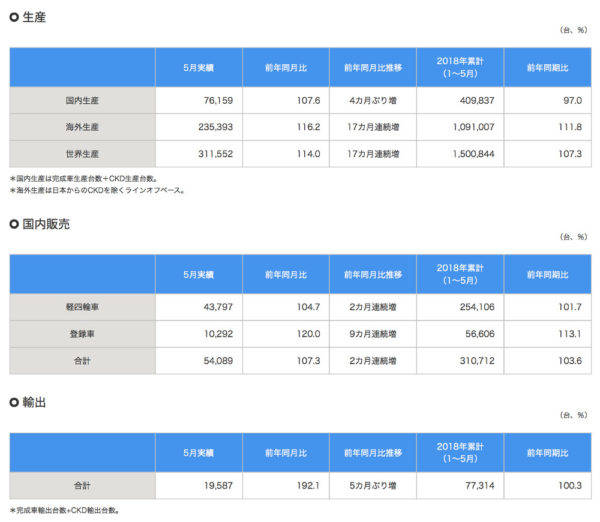The width and height of the screenshot is (600, 522).
Task: Click the 生産 section heading
Action: [x=34, y=17]
